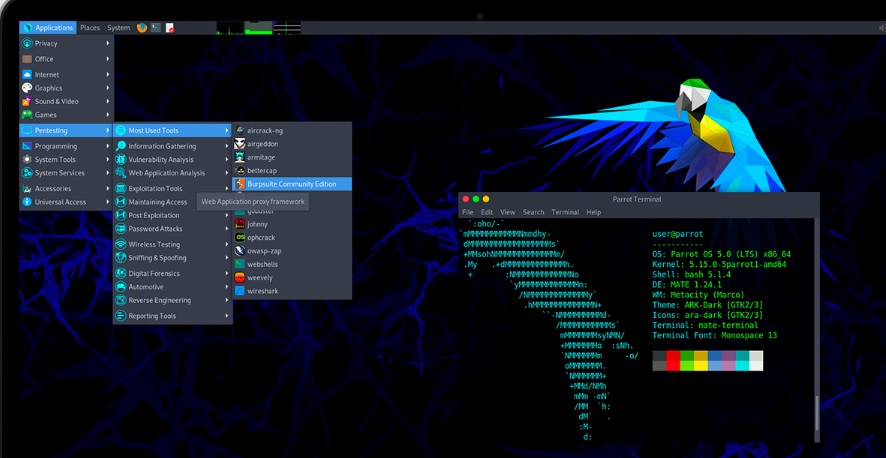
Task: Expand the Accessories submenu arrow
Action: pyautogui.click(x=107, y=189)
